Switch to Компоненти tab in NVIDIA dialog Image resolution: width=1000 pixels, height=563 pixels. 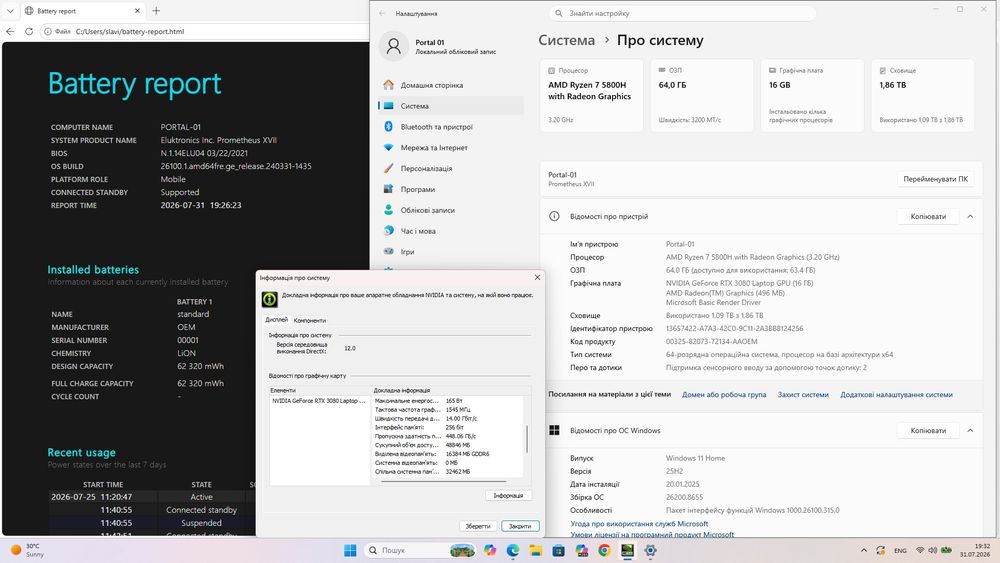pos(309,320)
